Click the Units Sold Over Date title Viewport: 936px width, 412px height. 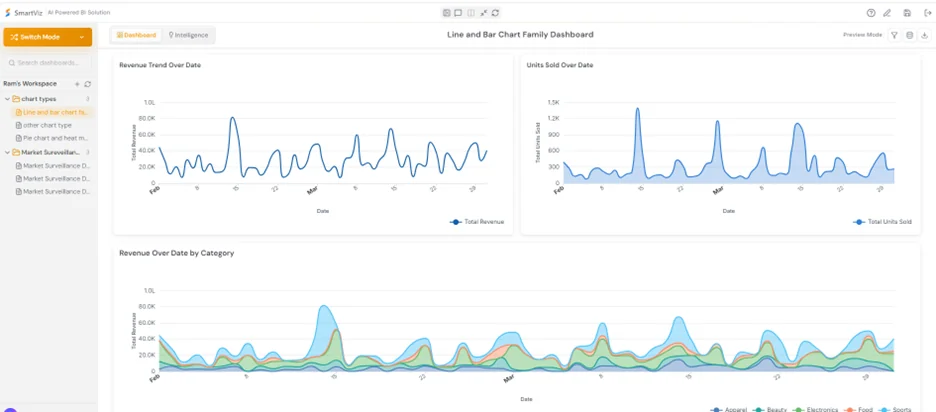560,65
